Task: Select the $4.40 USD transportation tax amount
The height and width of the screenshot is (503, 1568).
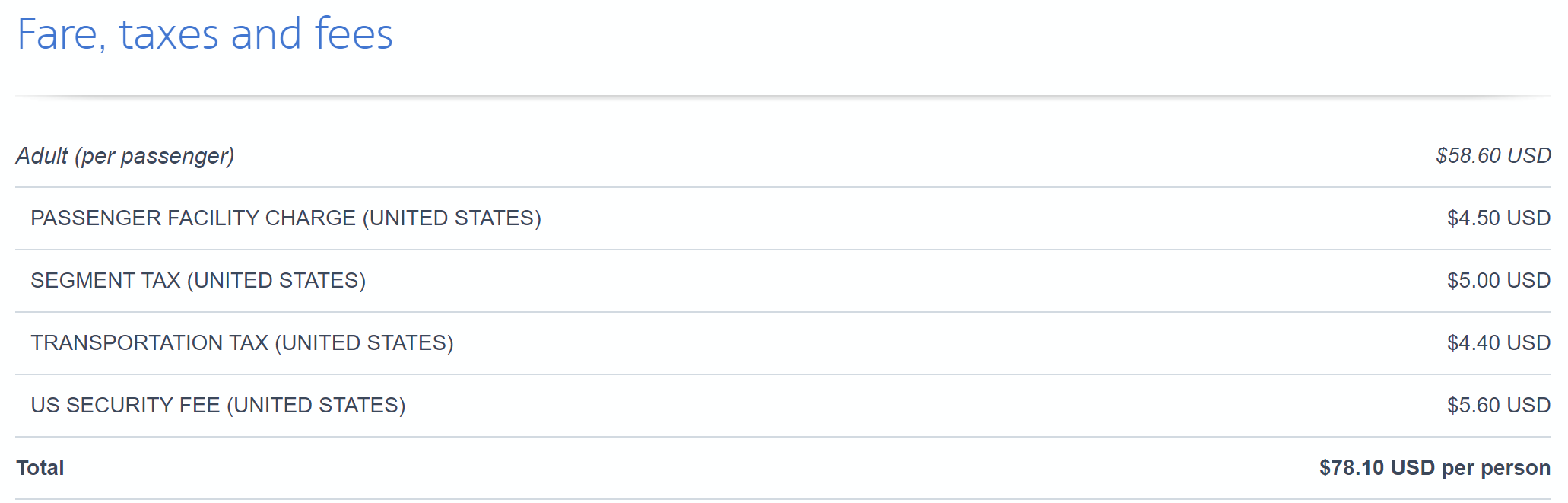Action: point(1498,343)
